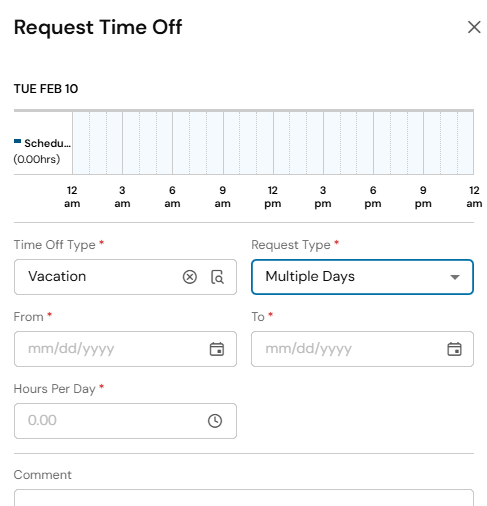The width and height of the screenshot is (487, 506).
Task: Click the 12 pm slot on schedule timeline
Action: [282, 143]
